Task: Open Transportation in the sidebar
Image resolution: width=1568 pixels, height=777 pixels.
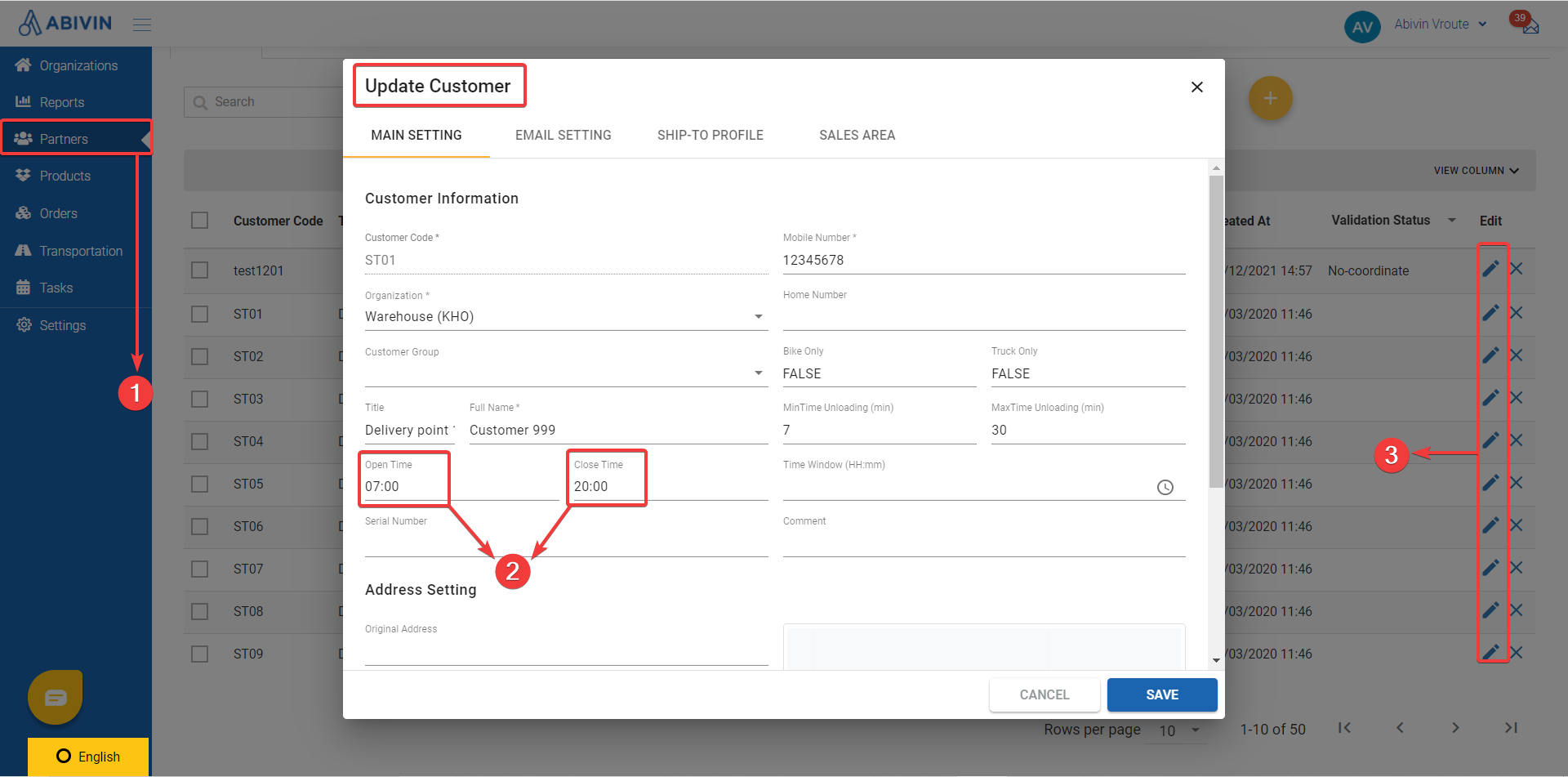Action: point(76,251)
